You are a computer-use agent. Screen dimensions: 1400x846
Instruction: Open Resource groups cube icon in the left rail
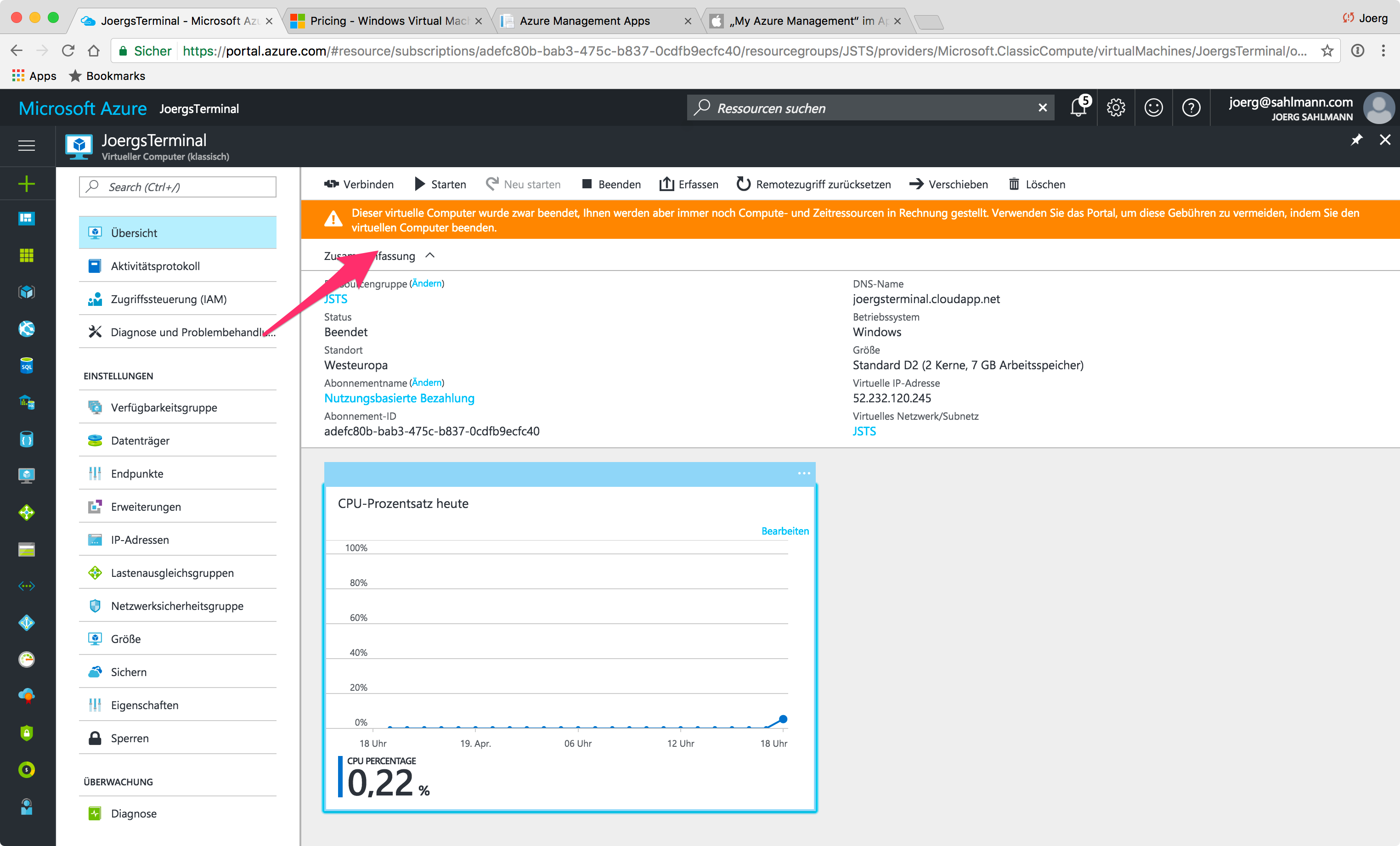pos(27,292)
